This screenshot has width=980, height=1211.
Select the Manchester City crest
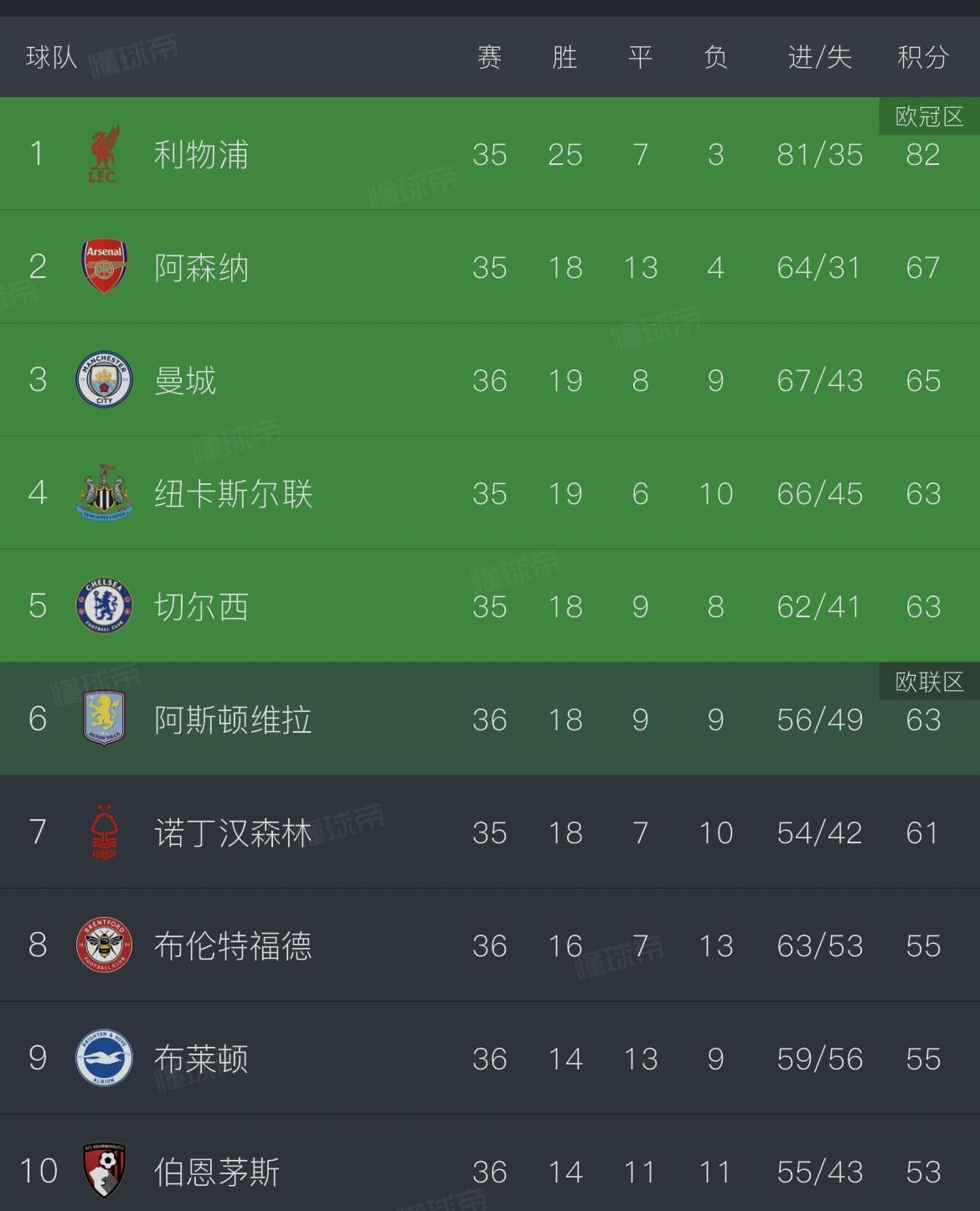[104, 380]
